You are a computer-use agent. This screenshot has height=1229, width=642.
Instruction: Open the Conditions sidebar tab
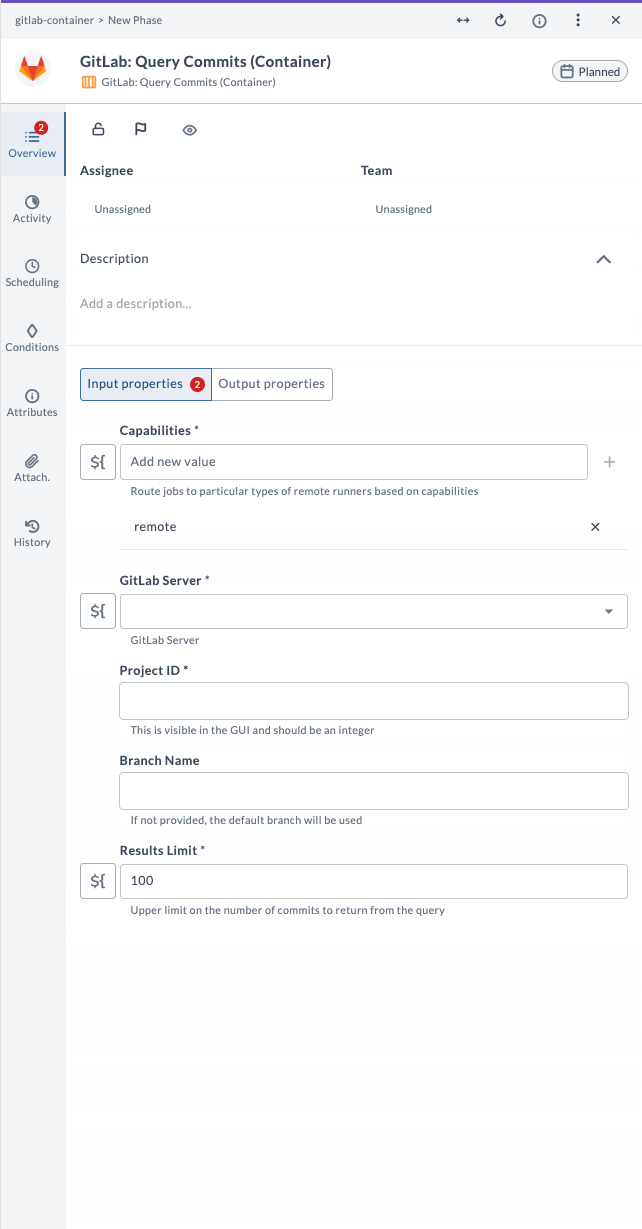pos(32,338)
